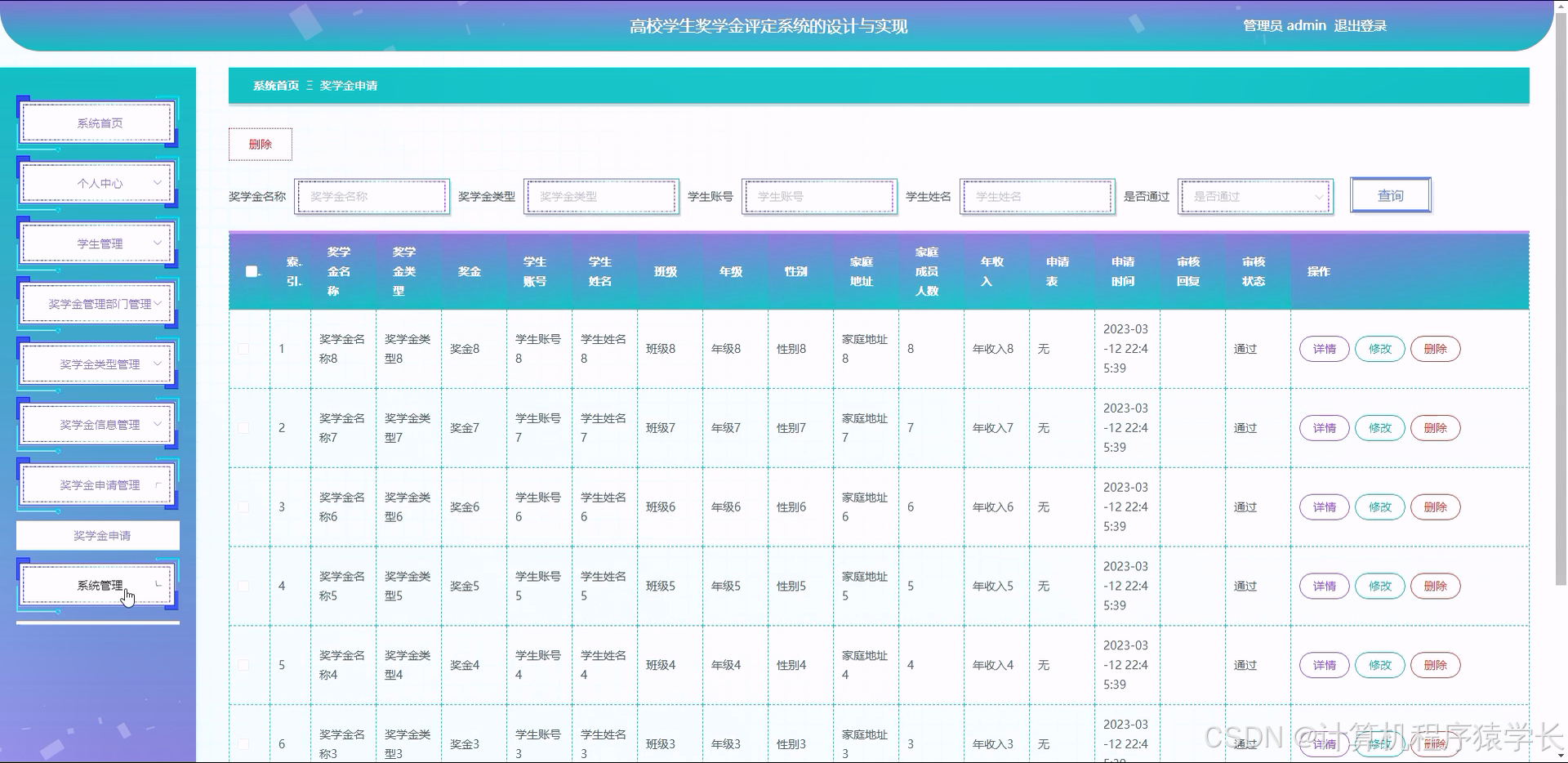Tick checkbox for row with 奖学金名称3
Viewport: 1568px width, 763px height.
pyautogui.click(x=243, y=744)
